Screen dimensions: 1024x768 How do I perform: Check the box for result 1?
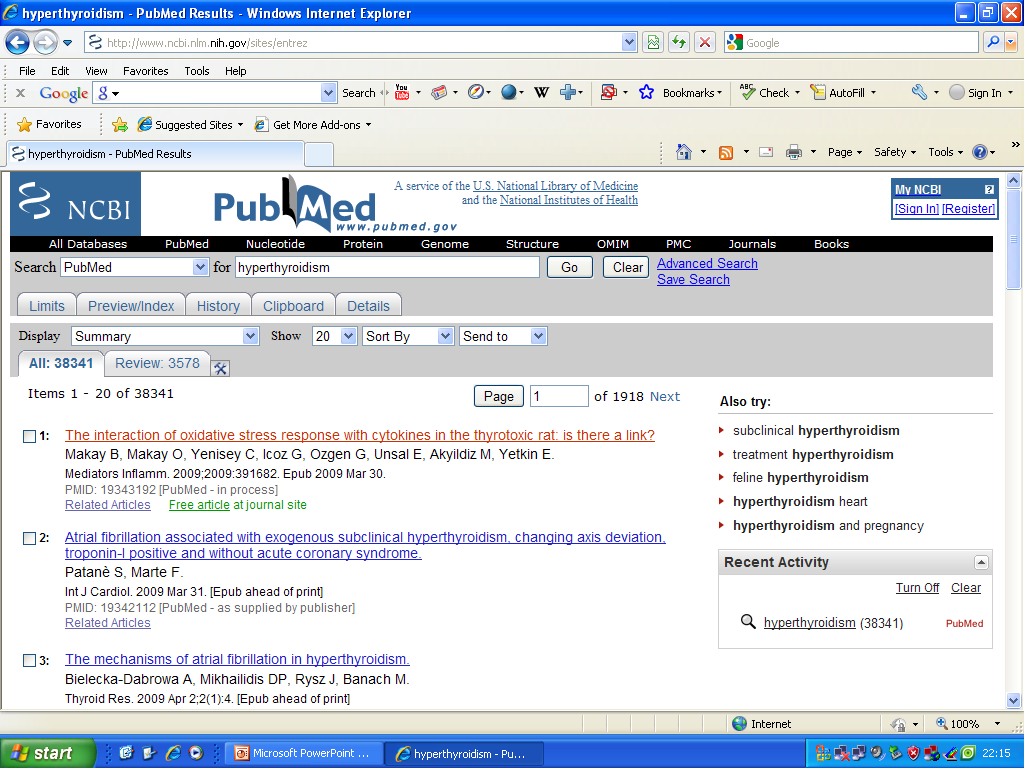[29, 436]
